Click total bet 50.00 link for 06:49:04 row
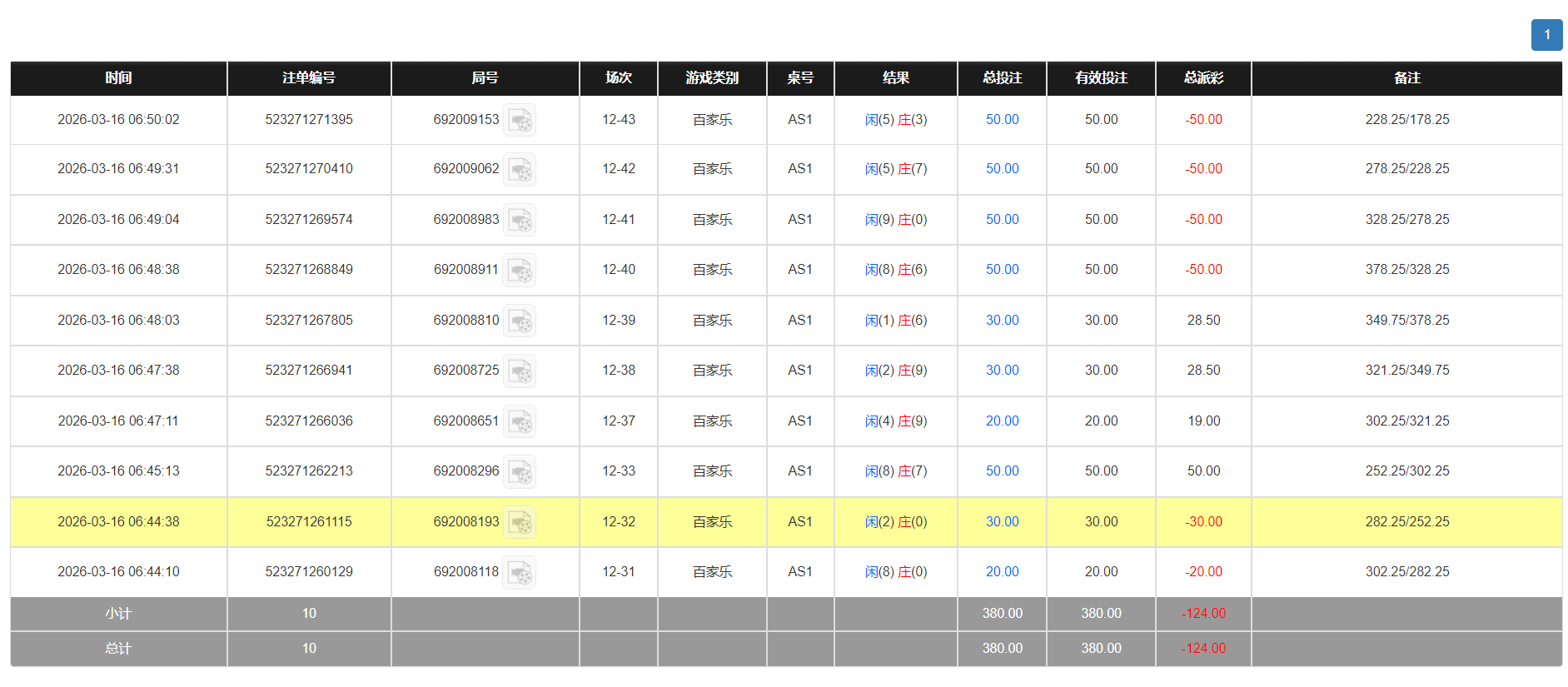1568x687 pixels. (1002, 220)
